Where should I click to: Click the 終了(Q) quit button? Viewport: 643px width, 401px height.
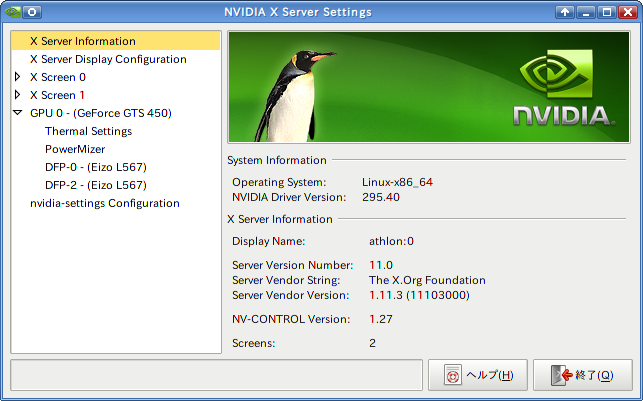[x=583, y=375]
